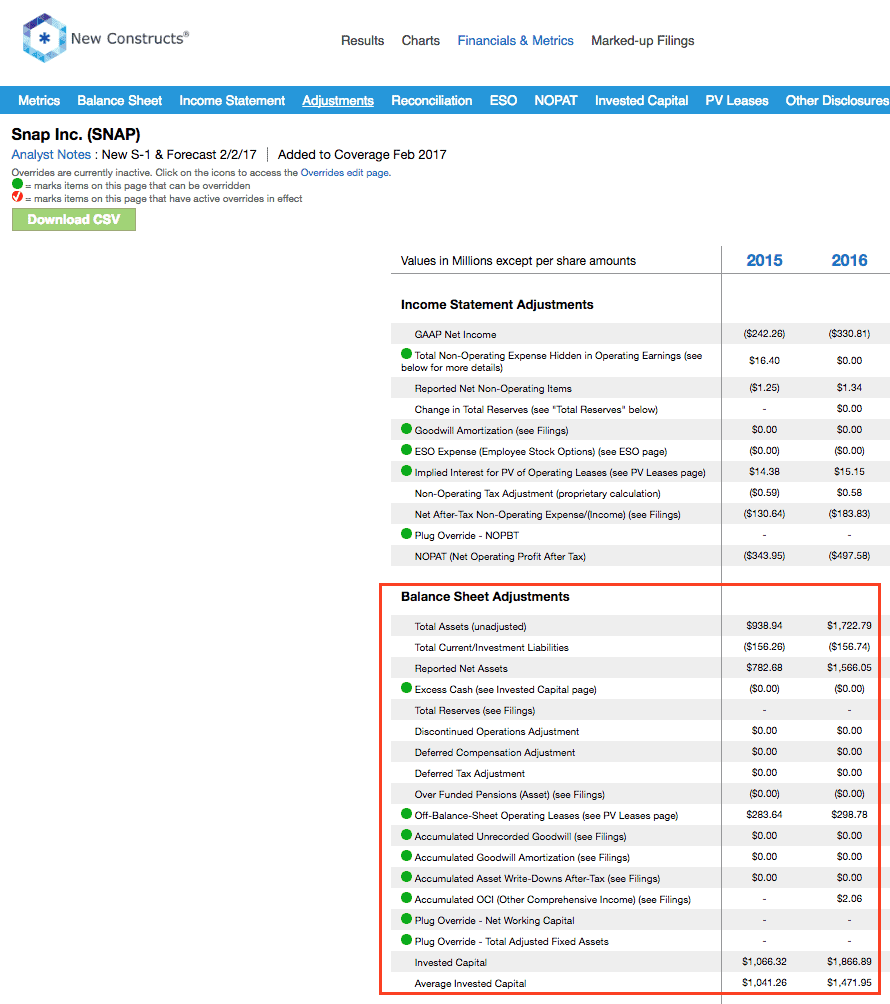This screenshot has height=1004, width=890.
Task: Click green dot beside Plug Override - NOPBT
Action: pos(406,534)
